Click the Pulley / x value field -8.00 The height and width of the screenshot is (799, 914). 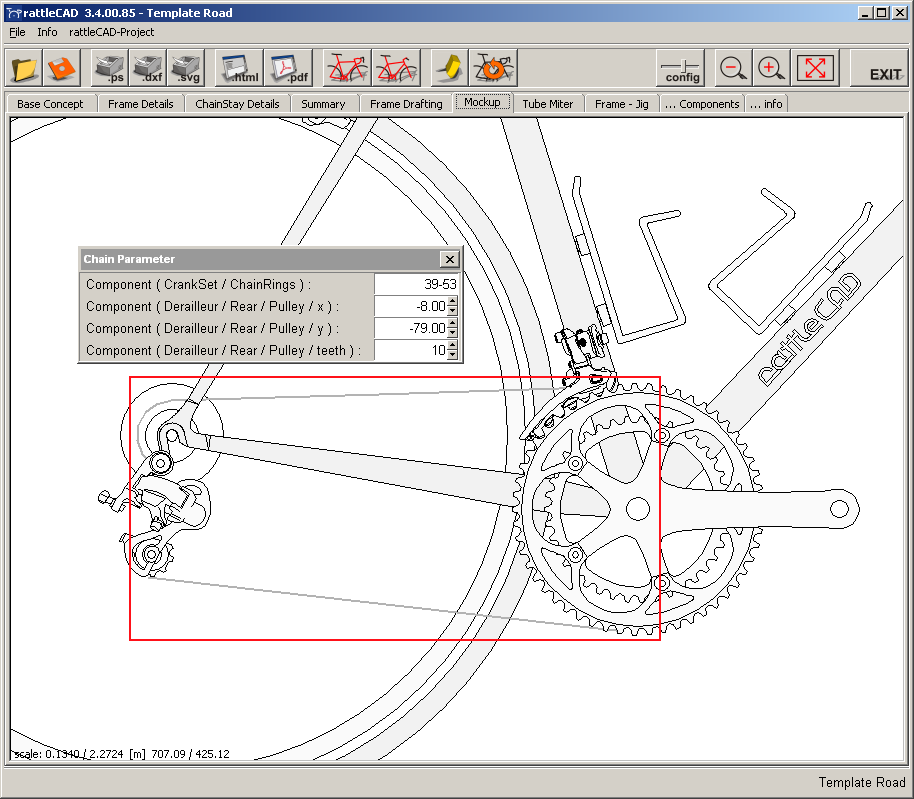click(x=411, y=307)
